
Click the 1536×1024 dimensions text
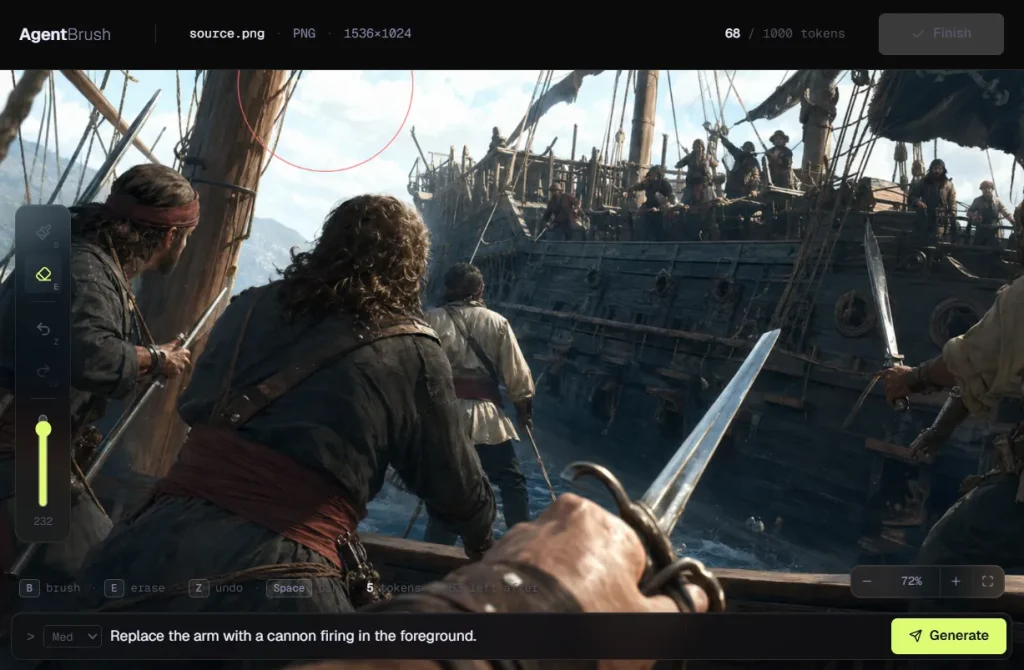point(377,33)
